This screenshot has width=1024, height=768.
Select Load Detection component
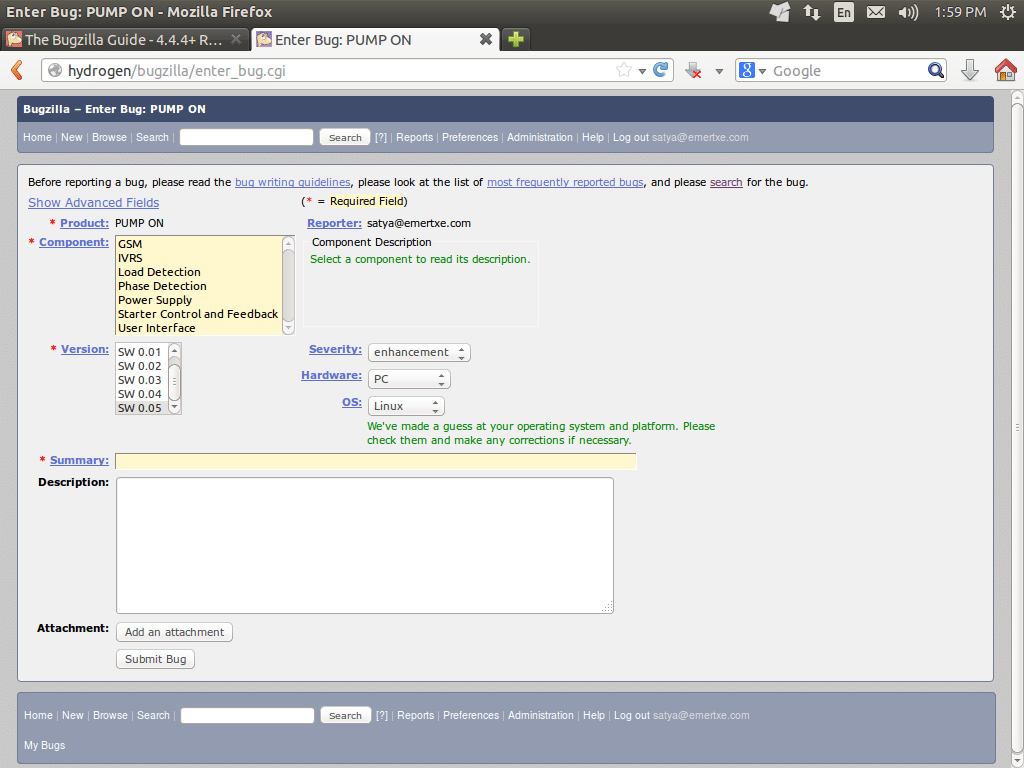point(199,272)
